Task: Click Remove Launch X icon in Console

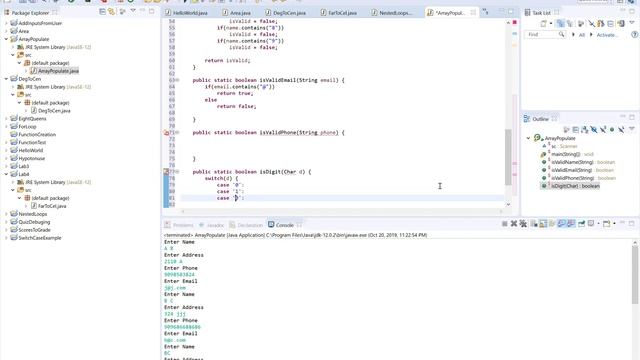Action: 514,224
